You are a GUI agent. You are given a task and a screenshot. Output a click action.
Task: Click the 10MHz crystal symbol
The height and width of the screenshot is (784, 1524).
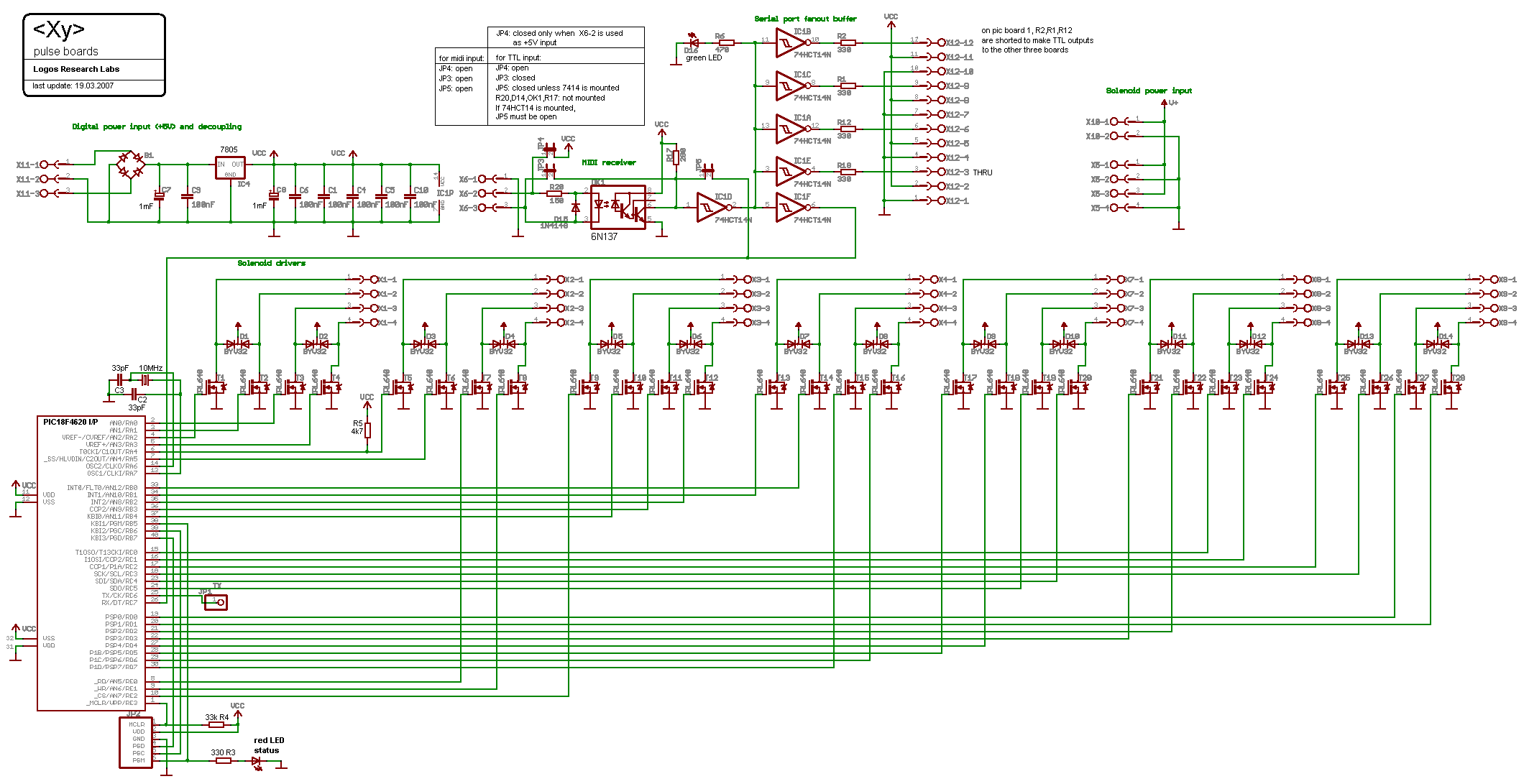[x=145, y=379]
